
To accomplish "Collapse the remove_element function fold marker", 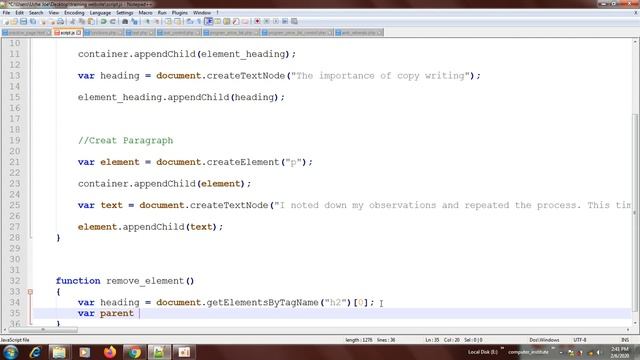I will [x=30, y=291].
